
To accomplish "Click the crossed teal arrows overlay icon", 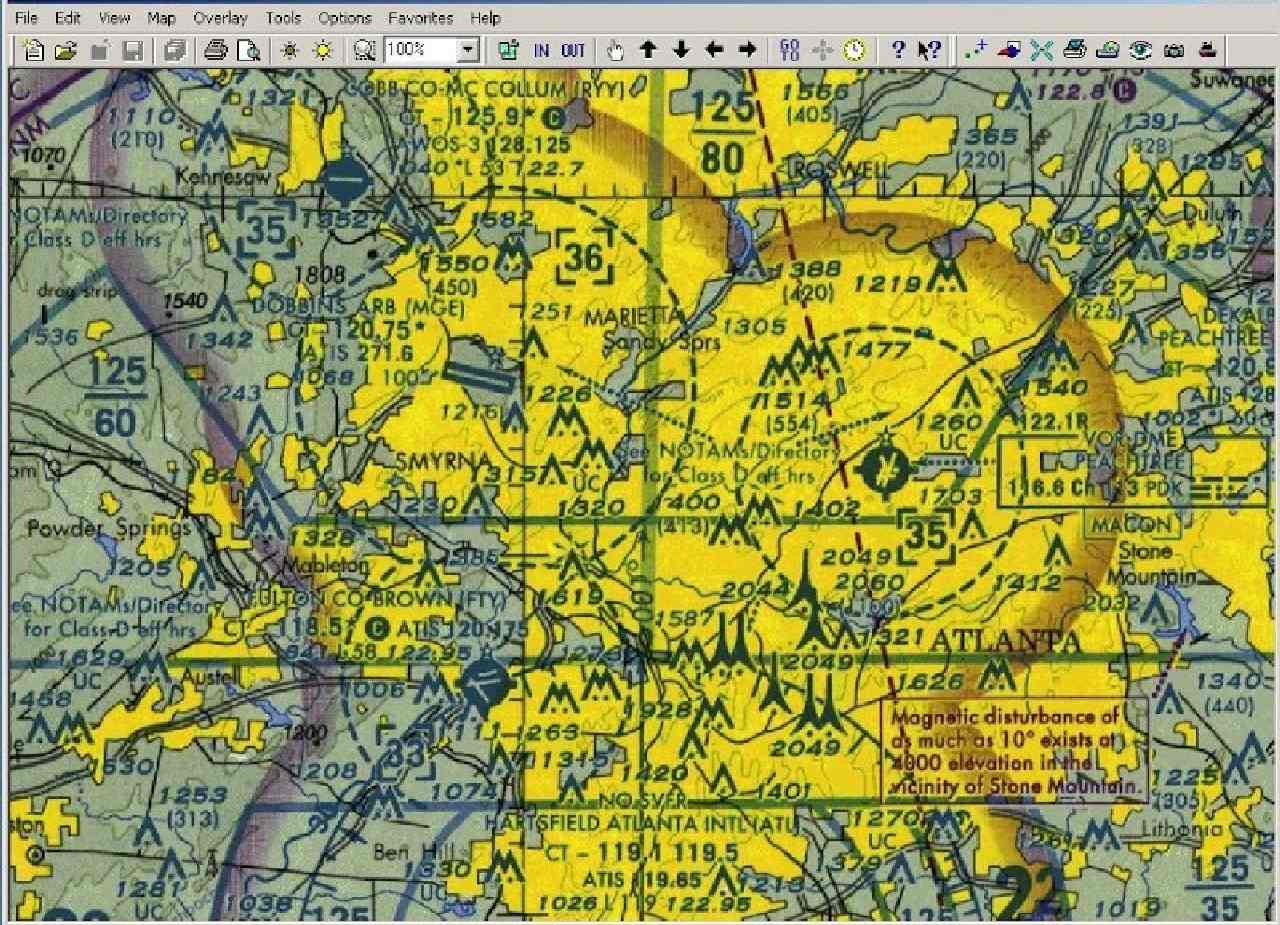I will coord(1042,50).
